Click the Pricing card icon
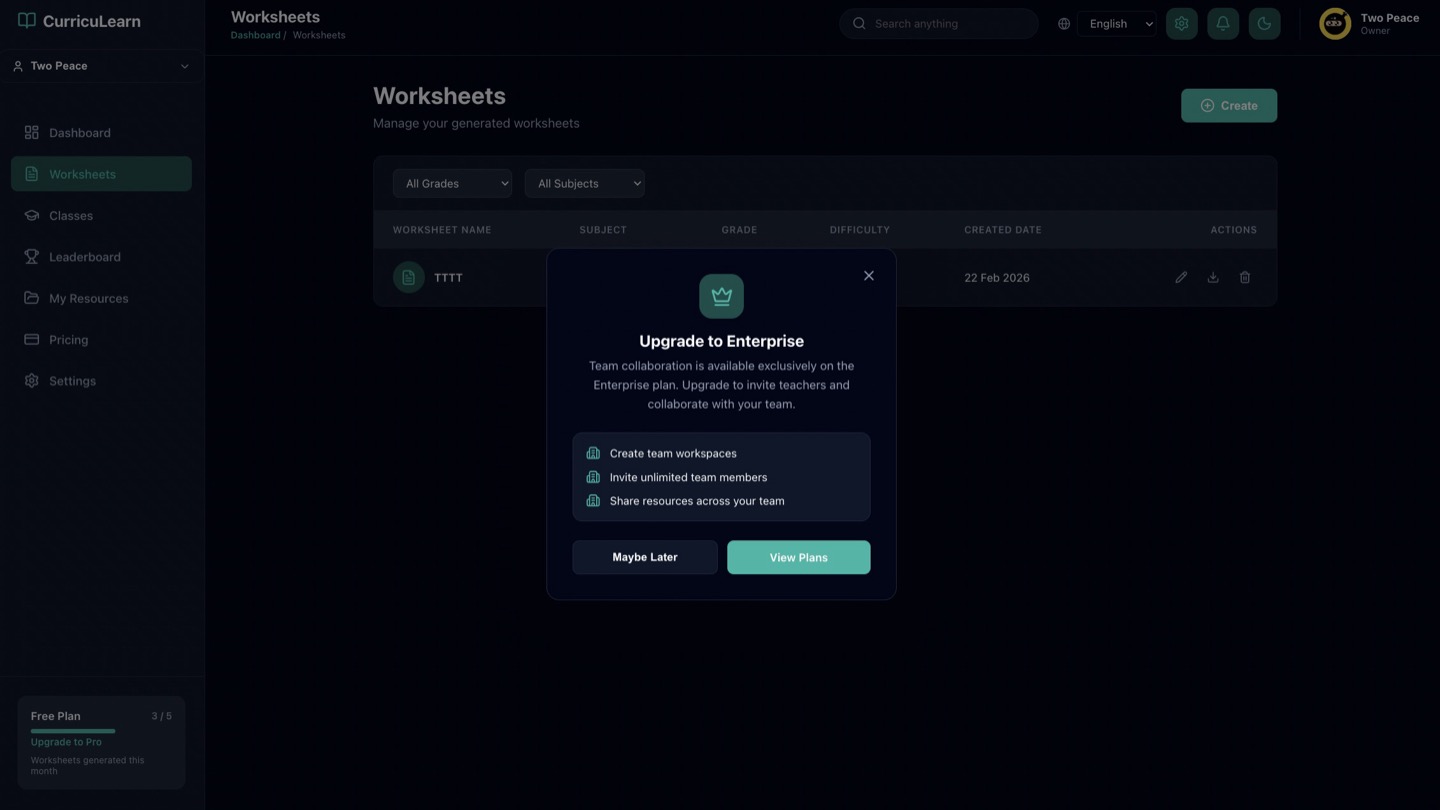 click(32, 340)
